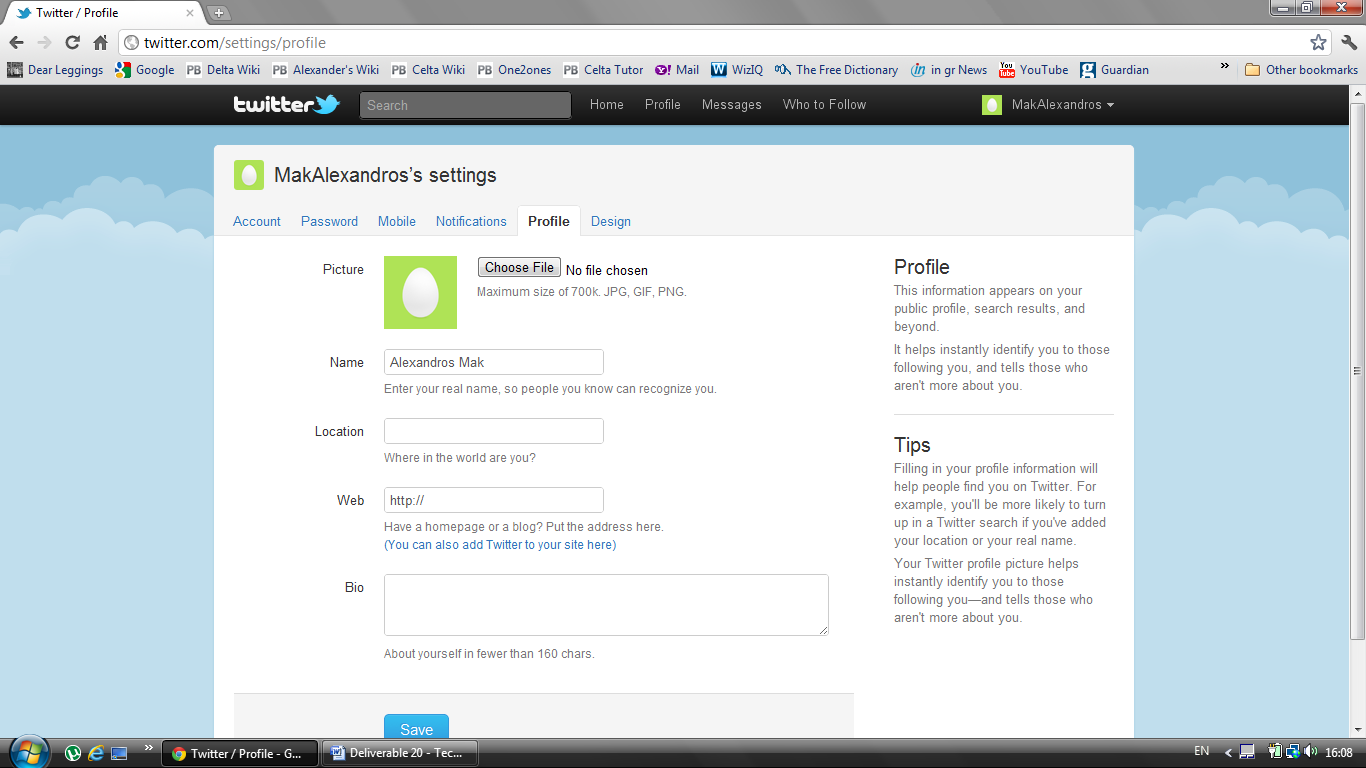
Task: Bookmark this page with the star icon
Action: coord(1318,42)
